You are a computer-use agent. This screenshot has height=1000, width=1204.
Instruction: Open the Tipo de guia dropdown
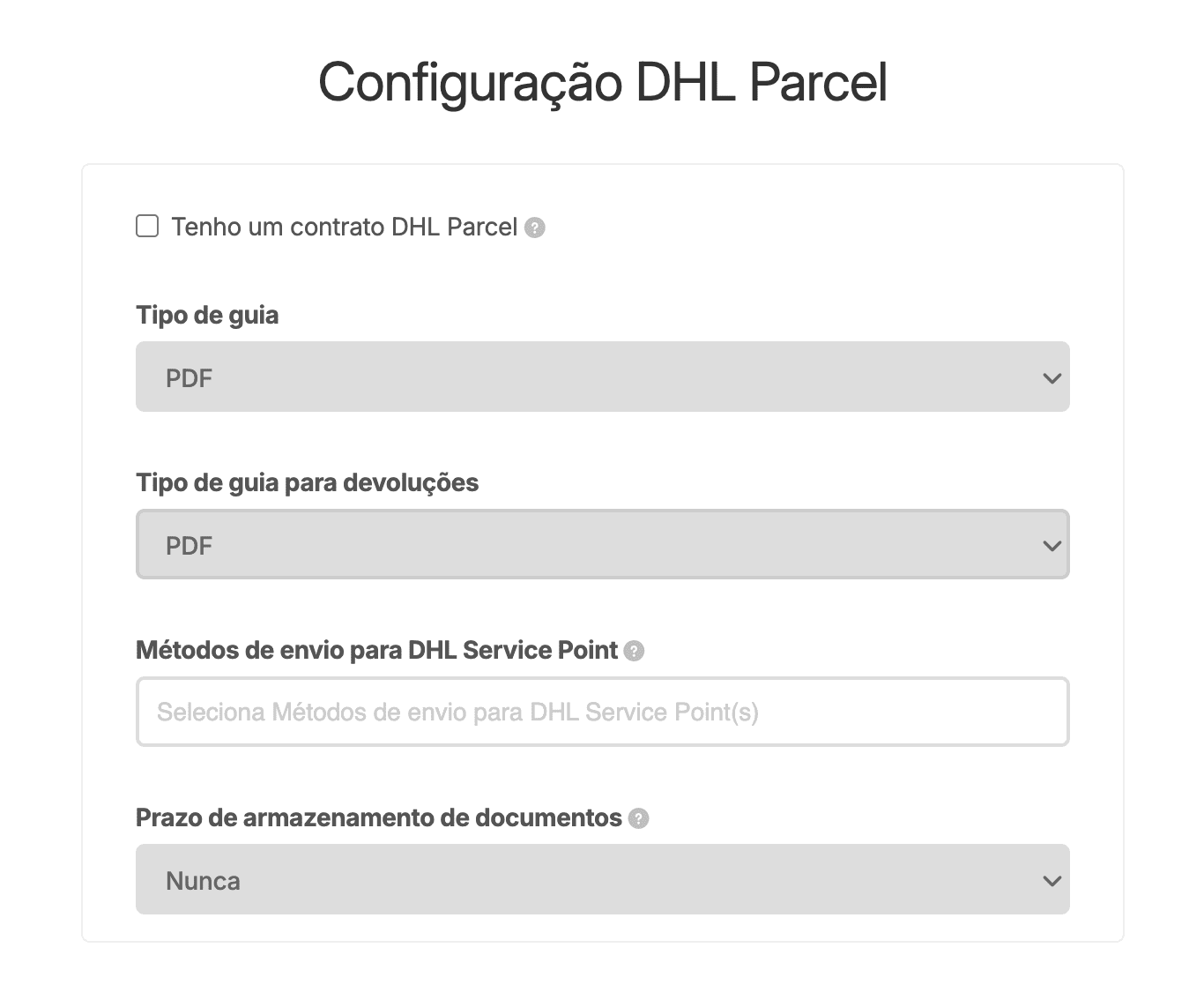[x=602, y=377]
